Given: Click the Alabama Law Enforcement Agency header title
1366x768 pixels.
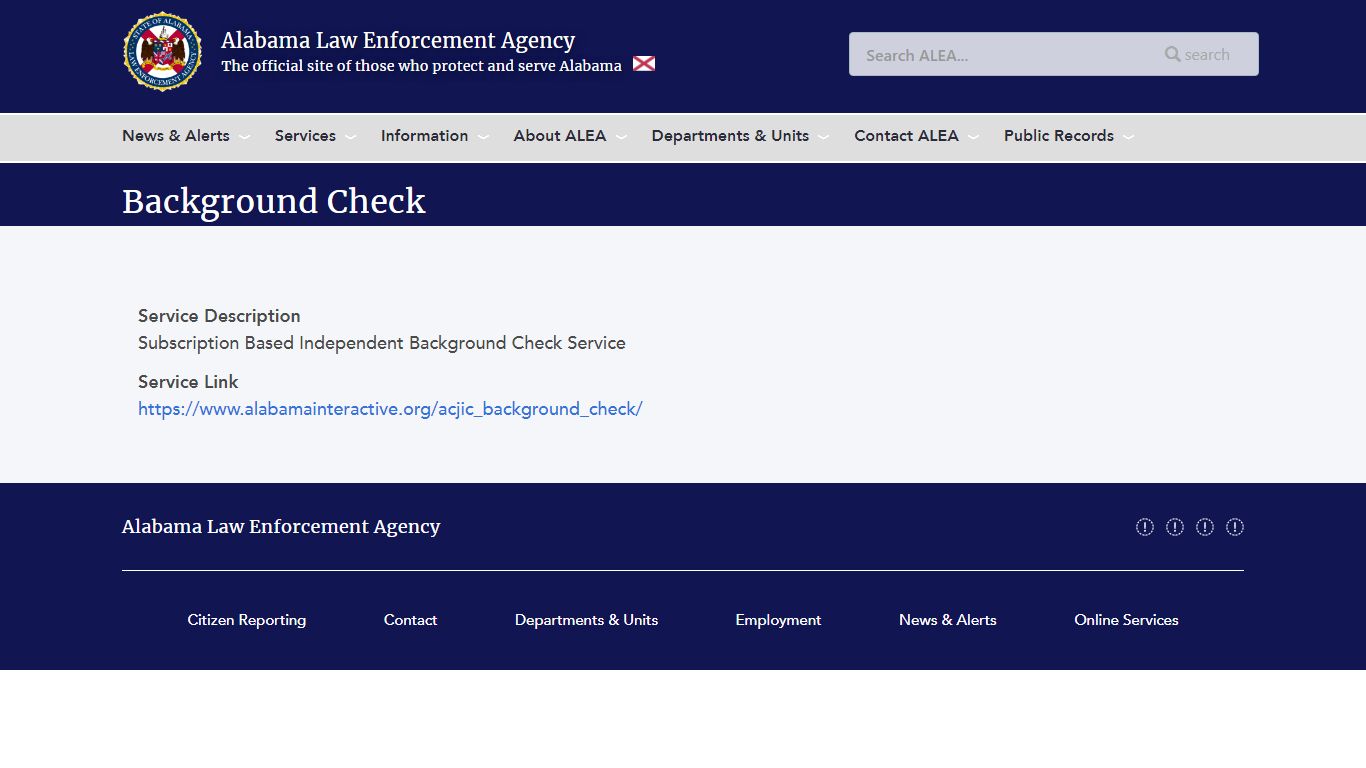Looking at the screenshot, I should 398,40.
